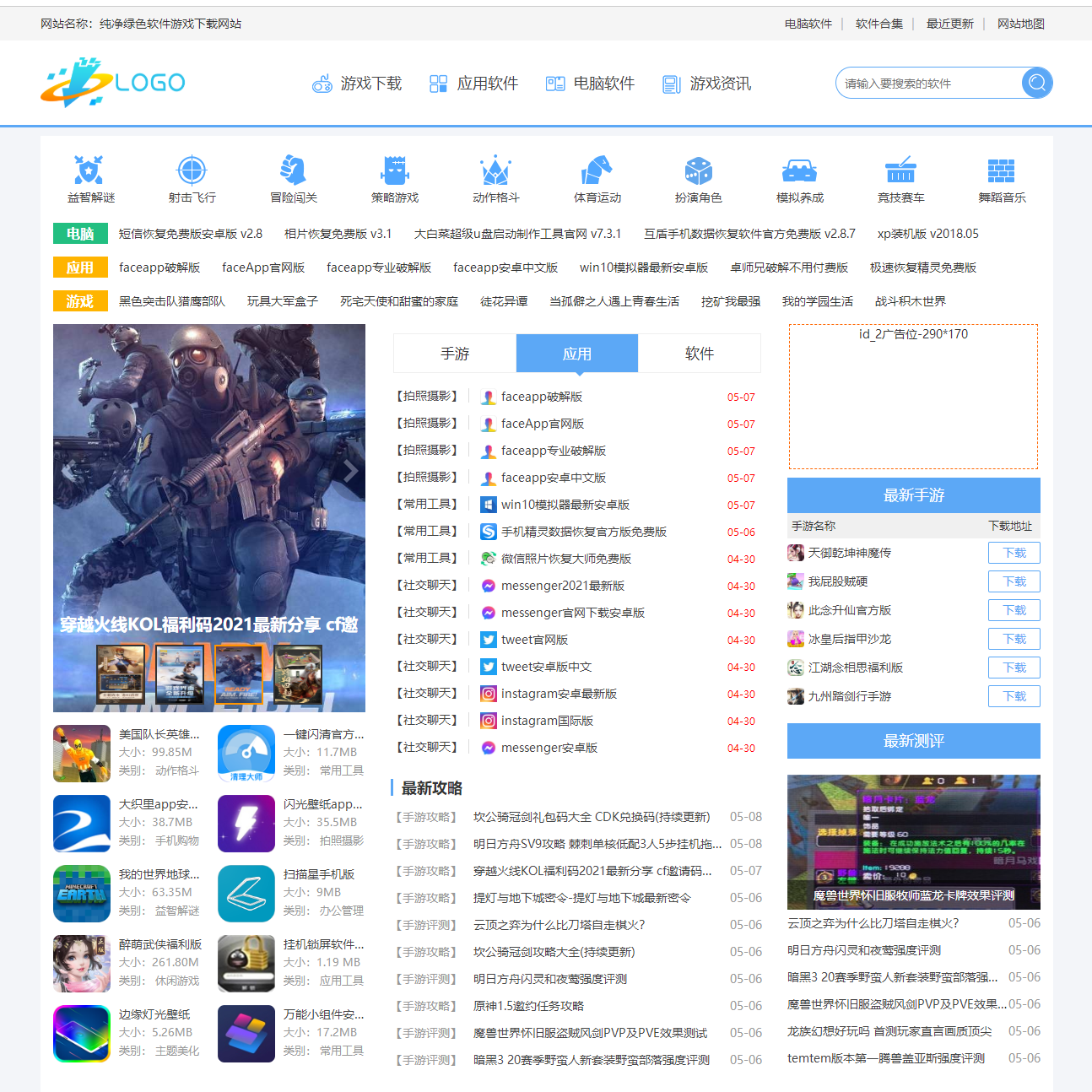Click the tweet官网版 Twitter icon

click(488, 640)
